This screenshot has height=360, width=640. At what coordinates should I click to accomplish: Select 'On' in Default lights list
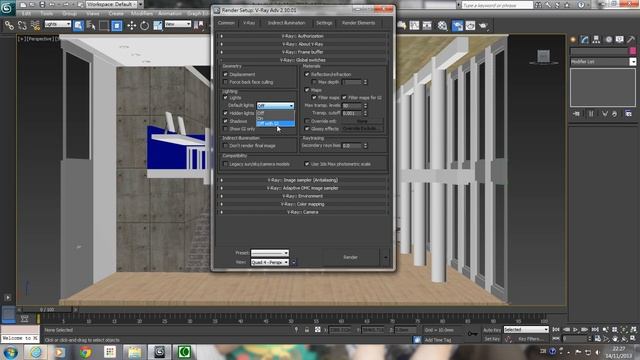pyautogui.click(x=275, y=118)
